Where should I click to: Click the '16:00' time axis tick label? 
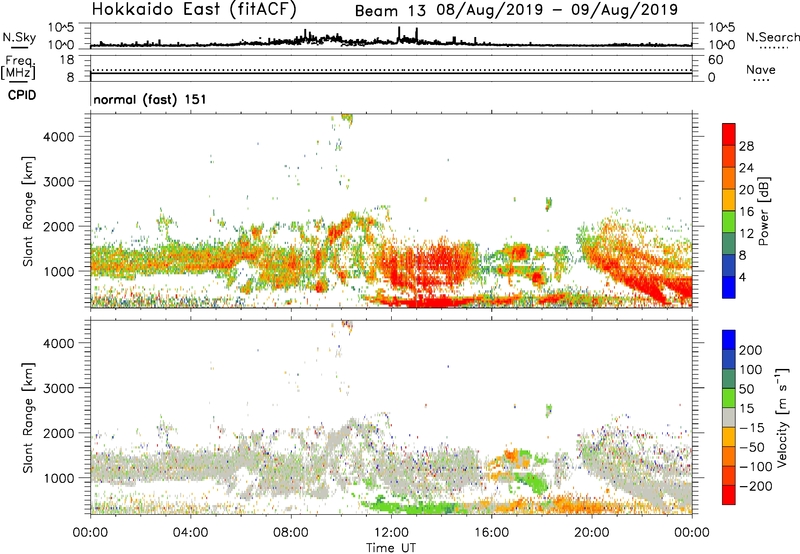click(491, 533)
